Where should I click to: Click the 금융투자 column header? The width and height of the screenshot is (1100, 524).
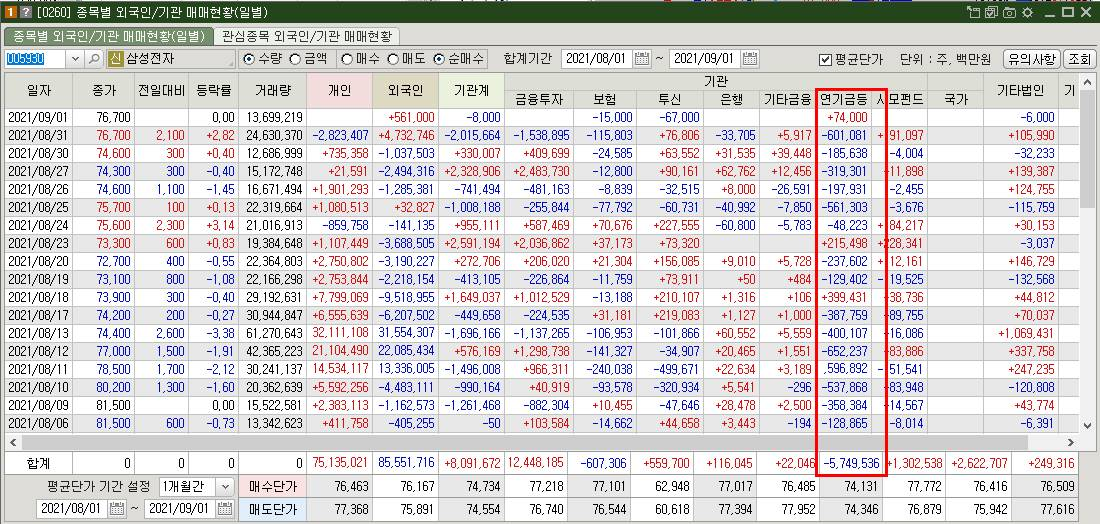[x=539, y=99]
